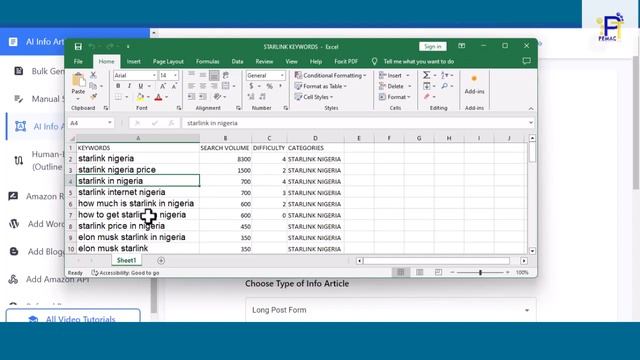Click the Save icon in Excel title bar
Viewport: 640px width, 360px height.
[x=78, y=47]
